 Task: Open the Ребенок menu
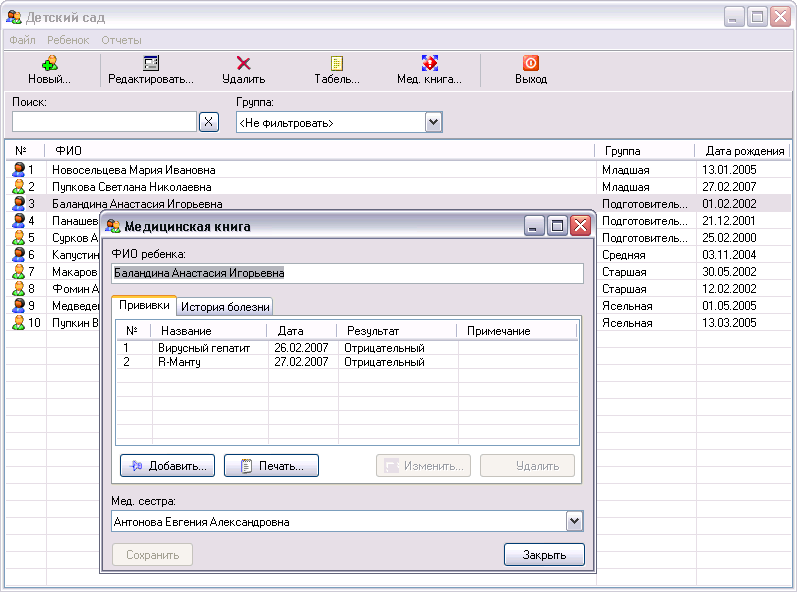pyautogui.click(x=68, y=40)
